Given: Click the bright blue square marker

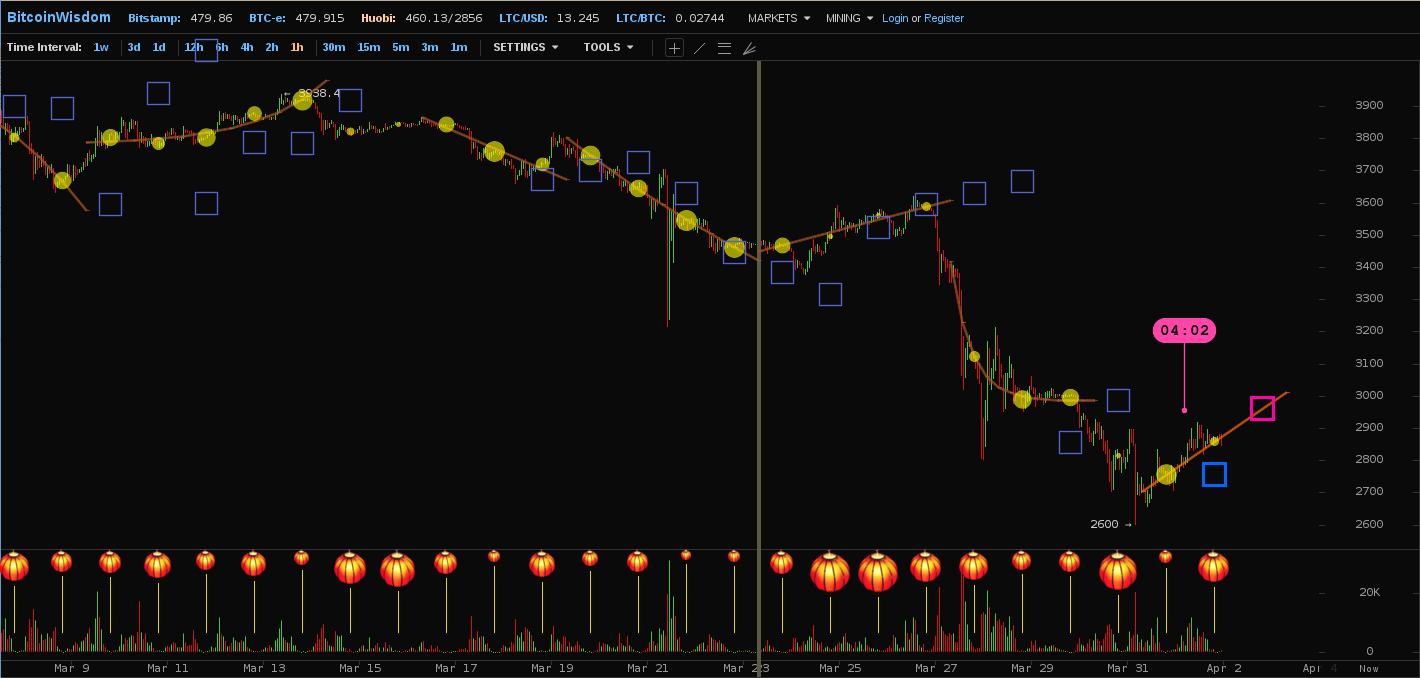Looking at the screenshot, I should tap(1214, 474).
